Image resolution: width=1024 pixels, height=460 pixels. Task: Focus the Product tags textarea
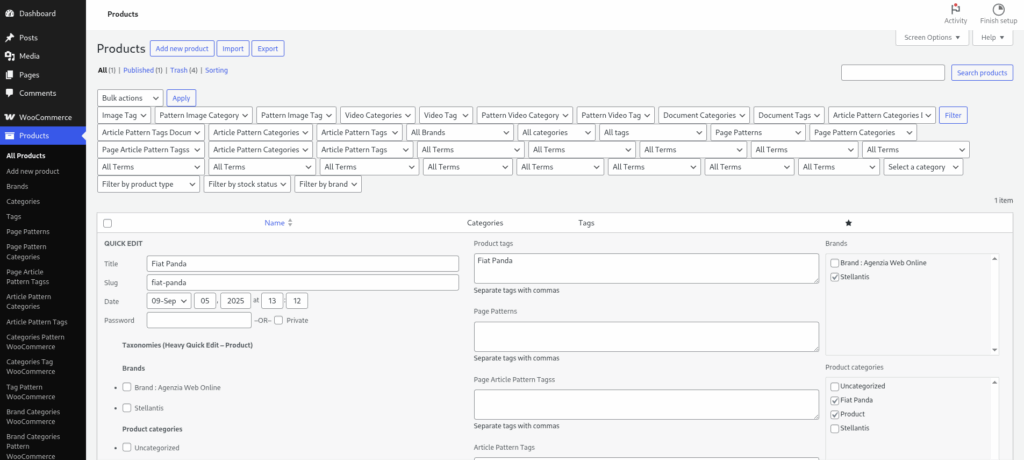click(x=646, y=268)
